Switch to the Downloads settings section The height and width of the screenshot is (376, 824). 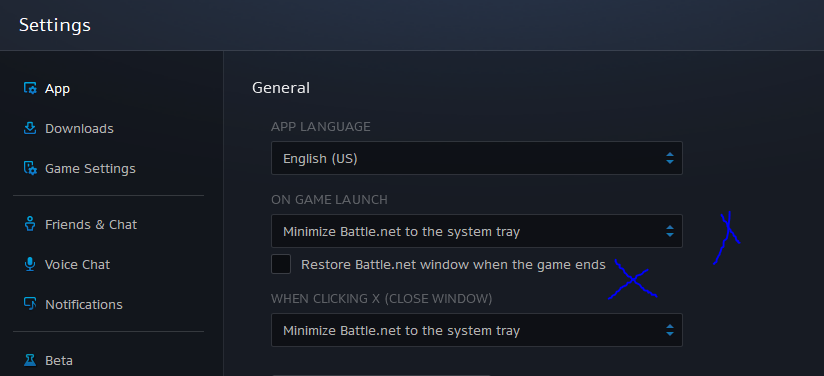[x=79, y=128]
